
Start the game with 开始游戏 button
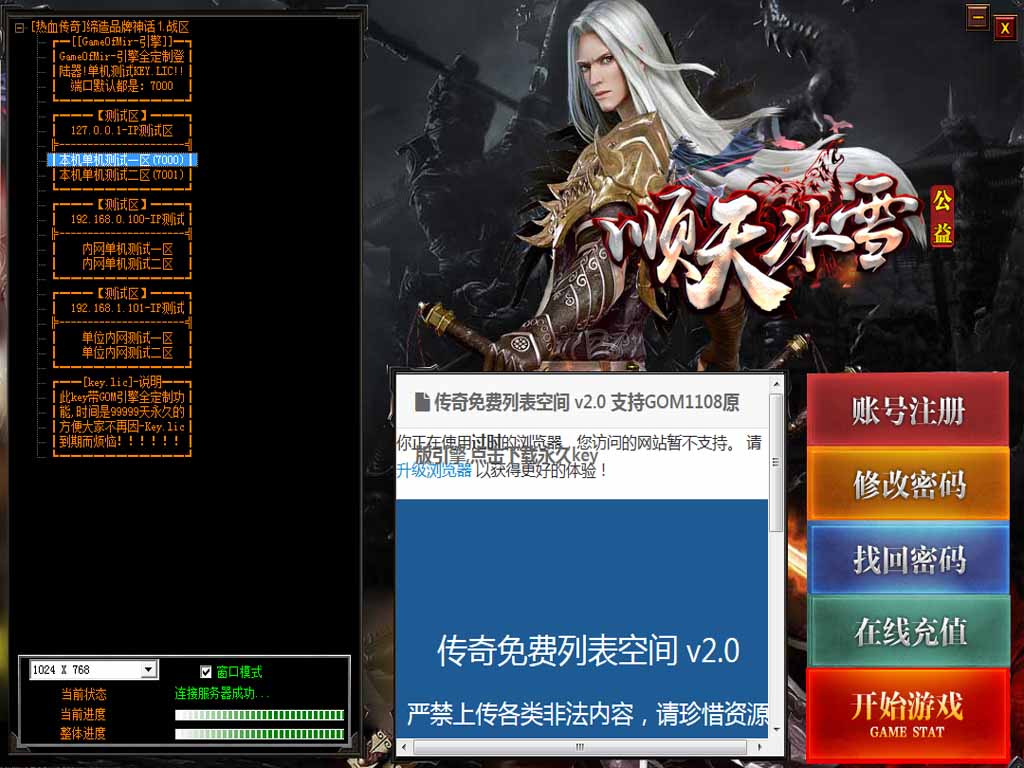[907, 713]
